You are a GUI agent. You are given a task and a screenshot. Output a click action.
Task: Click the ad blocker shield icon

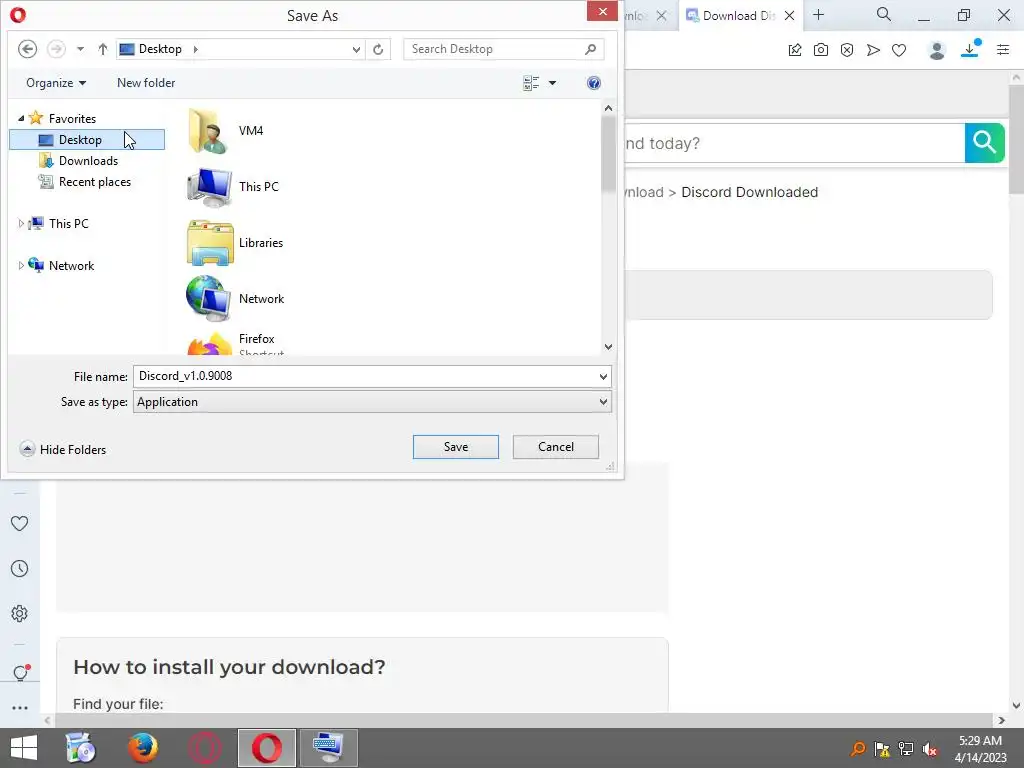847,50
